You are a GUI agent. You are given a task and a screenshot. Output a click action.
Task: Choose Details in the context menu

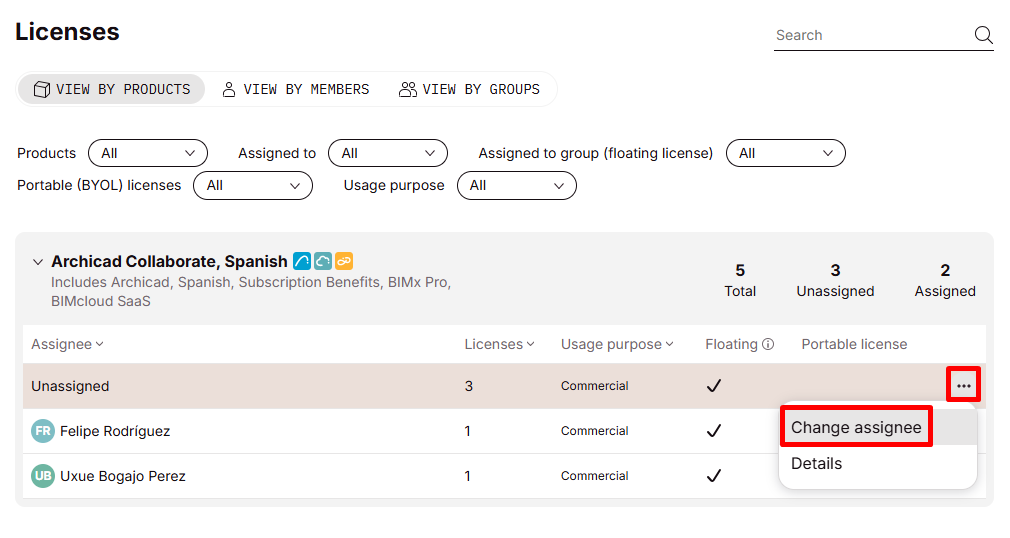pos(816,464)
